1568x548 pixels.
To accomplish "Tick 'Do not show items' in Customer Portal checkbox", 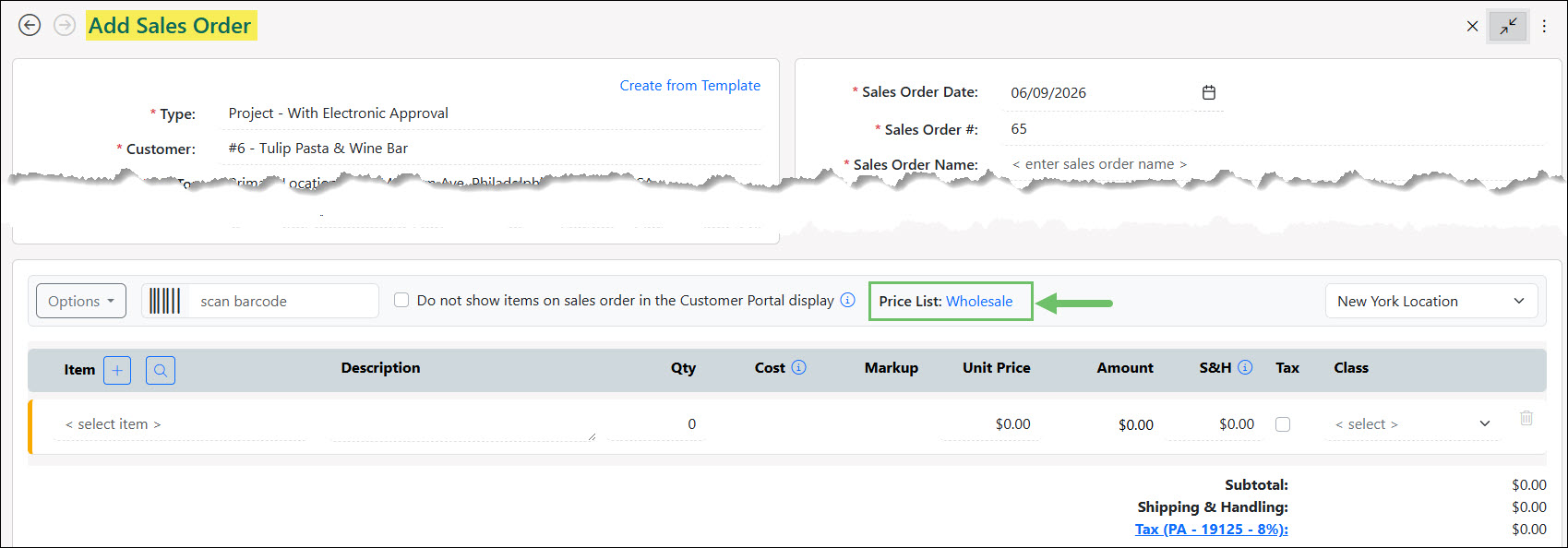I will coord(401,300).
